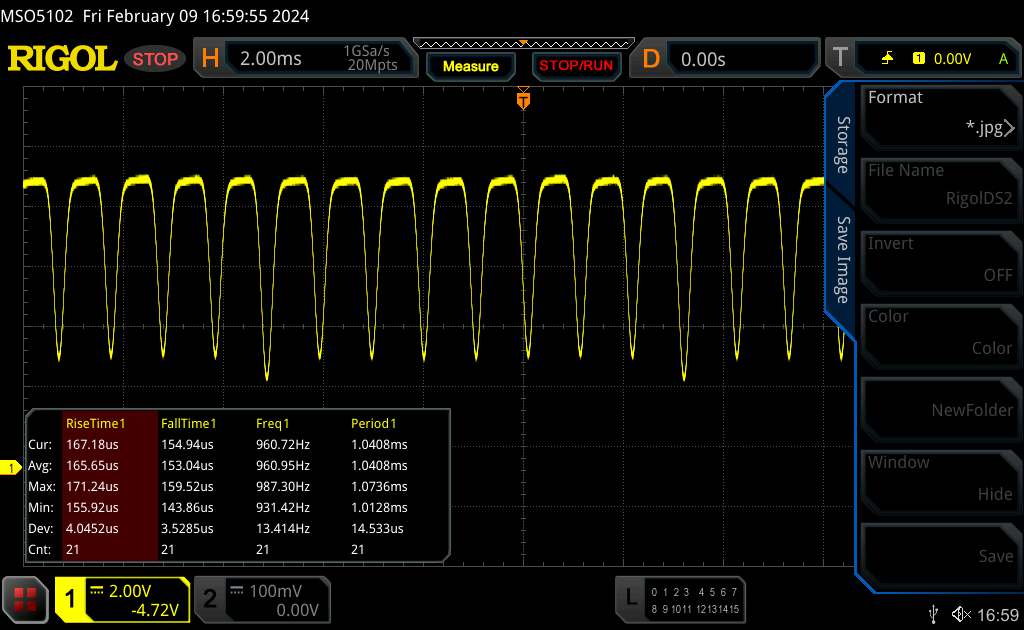
Task: Click the 1GSa/s sample rate readout
Action: (366, 51)
